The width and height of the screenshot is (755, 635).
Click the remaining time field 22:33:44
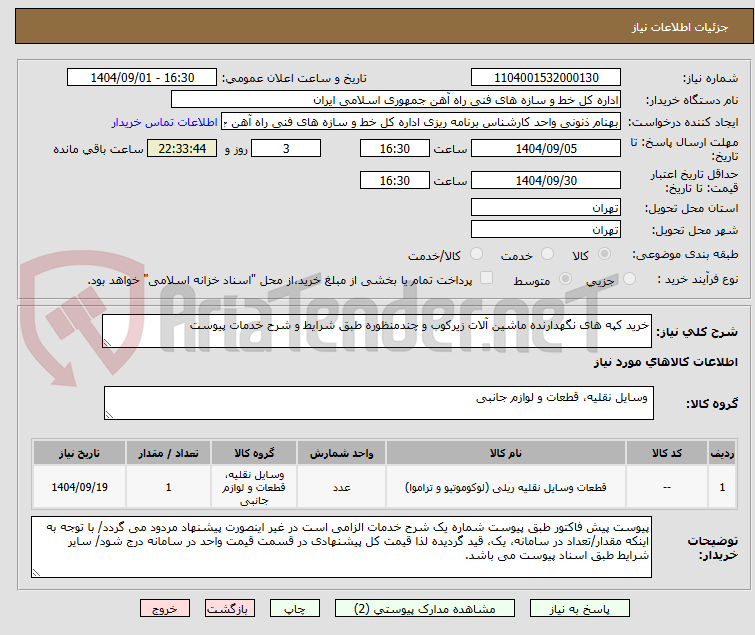[x=182, y=148]
